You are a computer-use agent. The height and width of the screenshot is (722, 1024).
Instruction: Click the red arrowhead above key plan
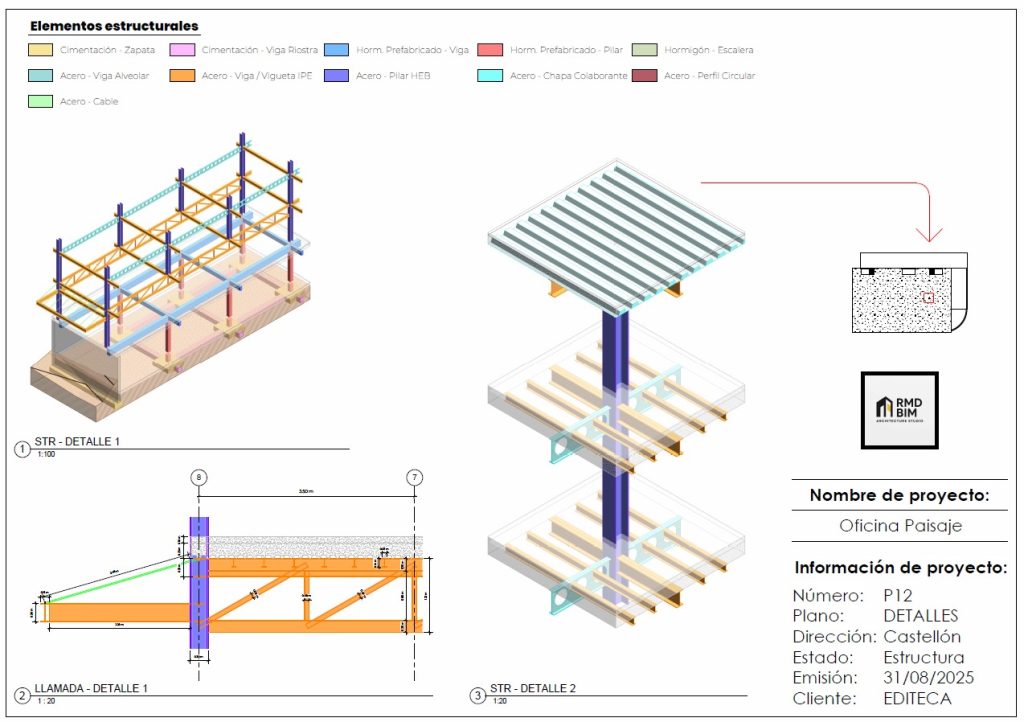tap(929, 235)
